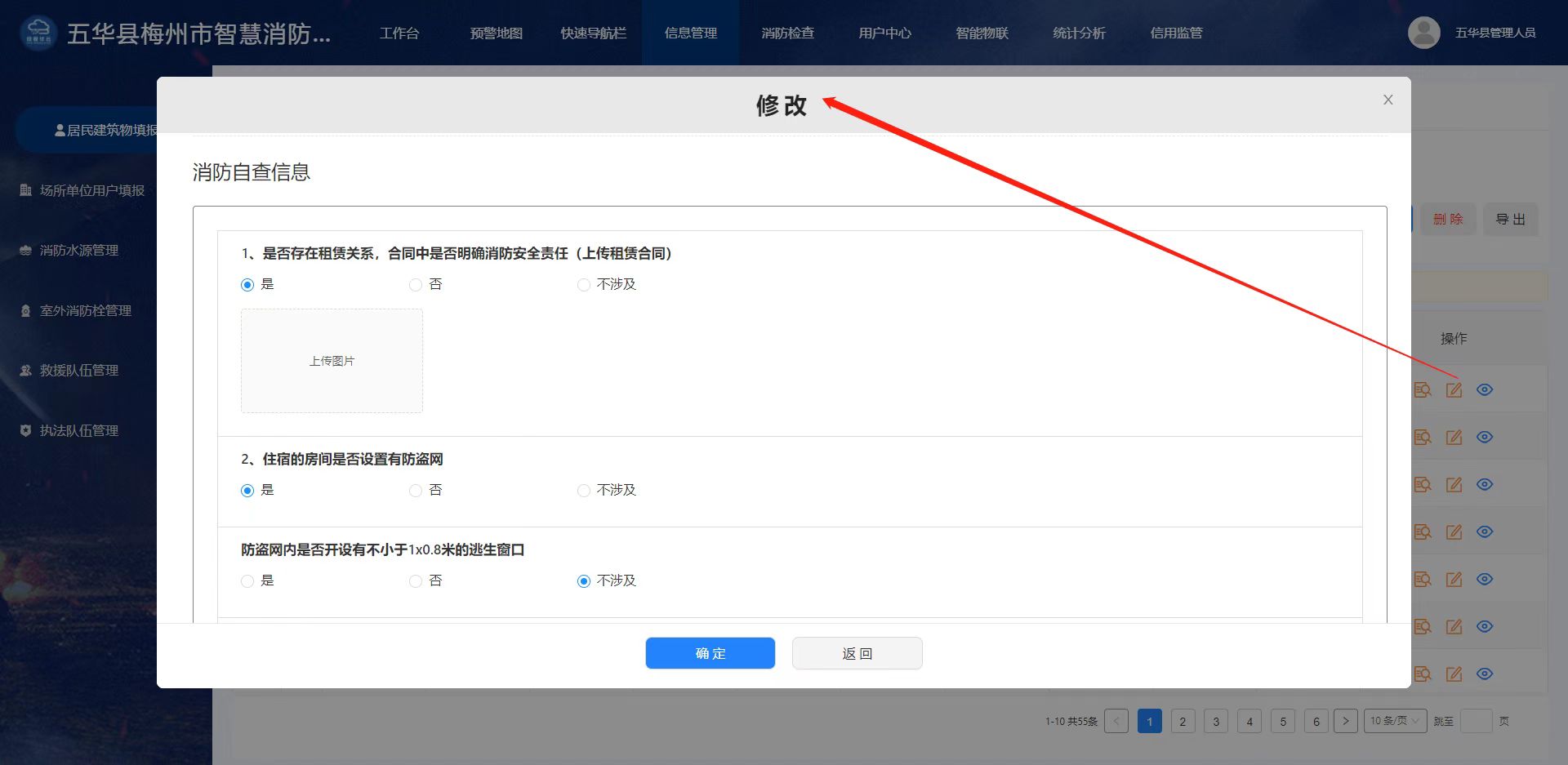Go to the previous page with the arrow
This screenshot has width=1568, height=765.
pos(1116,721)
